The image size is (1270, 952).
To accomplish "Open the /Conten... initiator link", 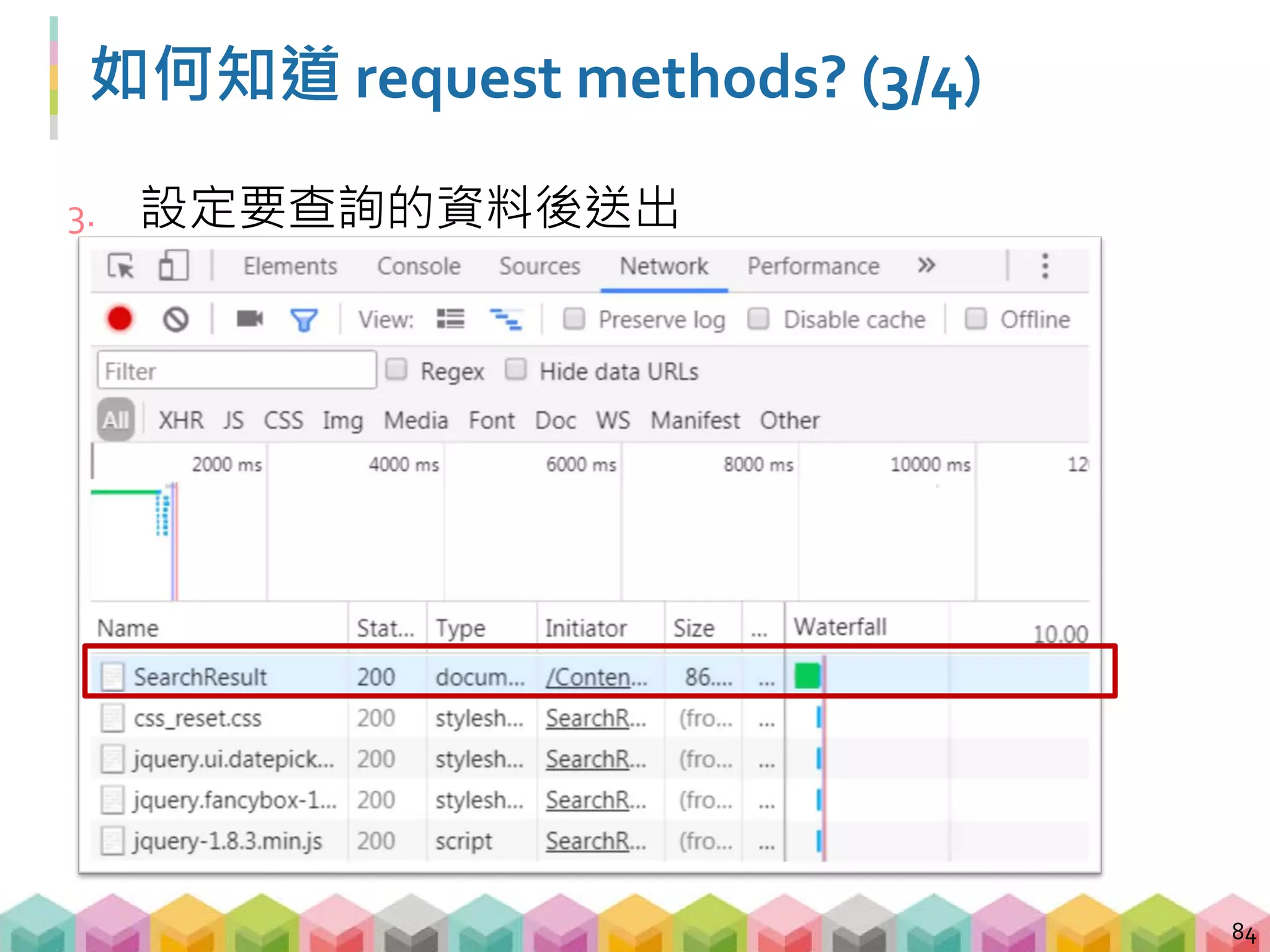I will coord(596,677).
